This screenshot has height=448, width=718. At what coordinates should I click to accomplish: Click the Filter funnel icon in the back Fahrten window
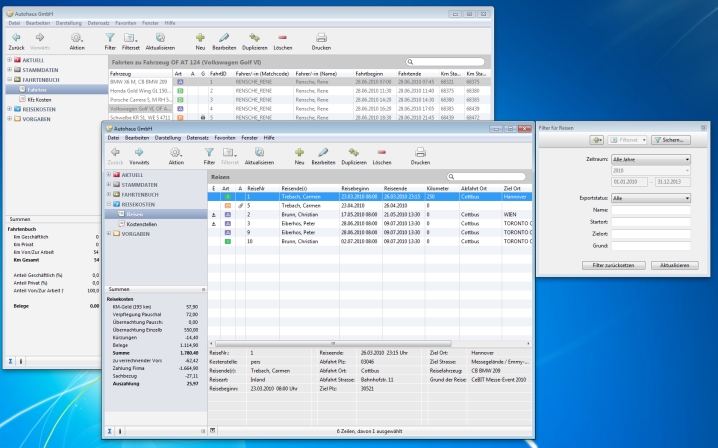pyautogui.click(x=109, y=38)
